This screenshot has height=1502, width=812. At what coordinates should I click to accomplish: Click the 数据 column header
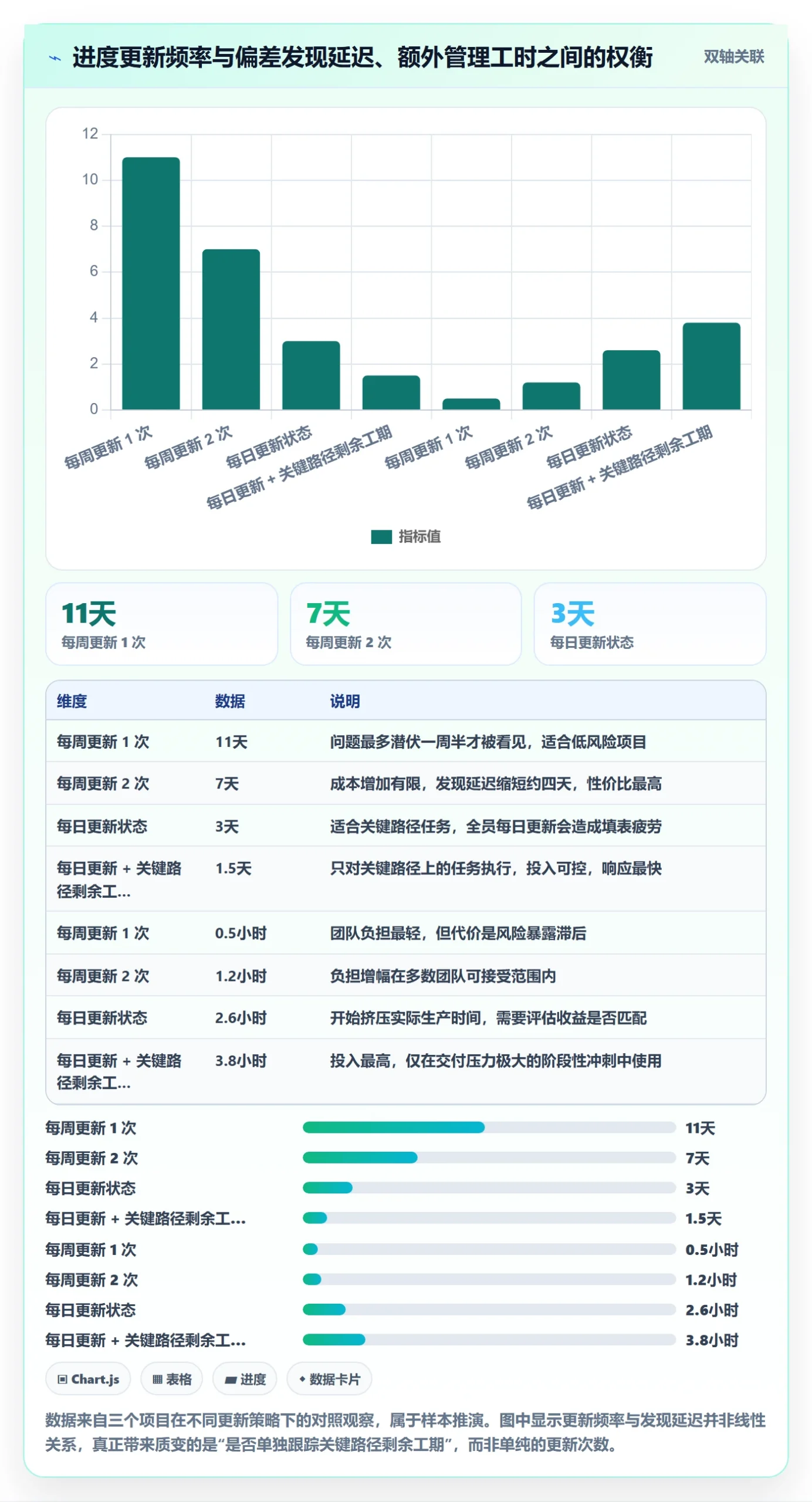point(230,701)
